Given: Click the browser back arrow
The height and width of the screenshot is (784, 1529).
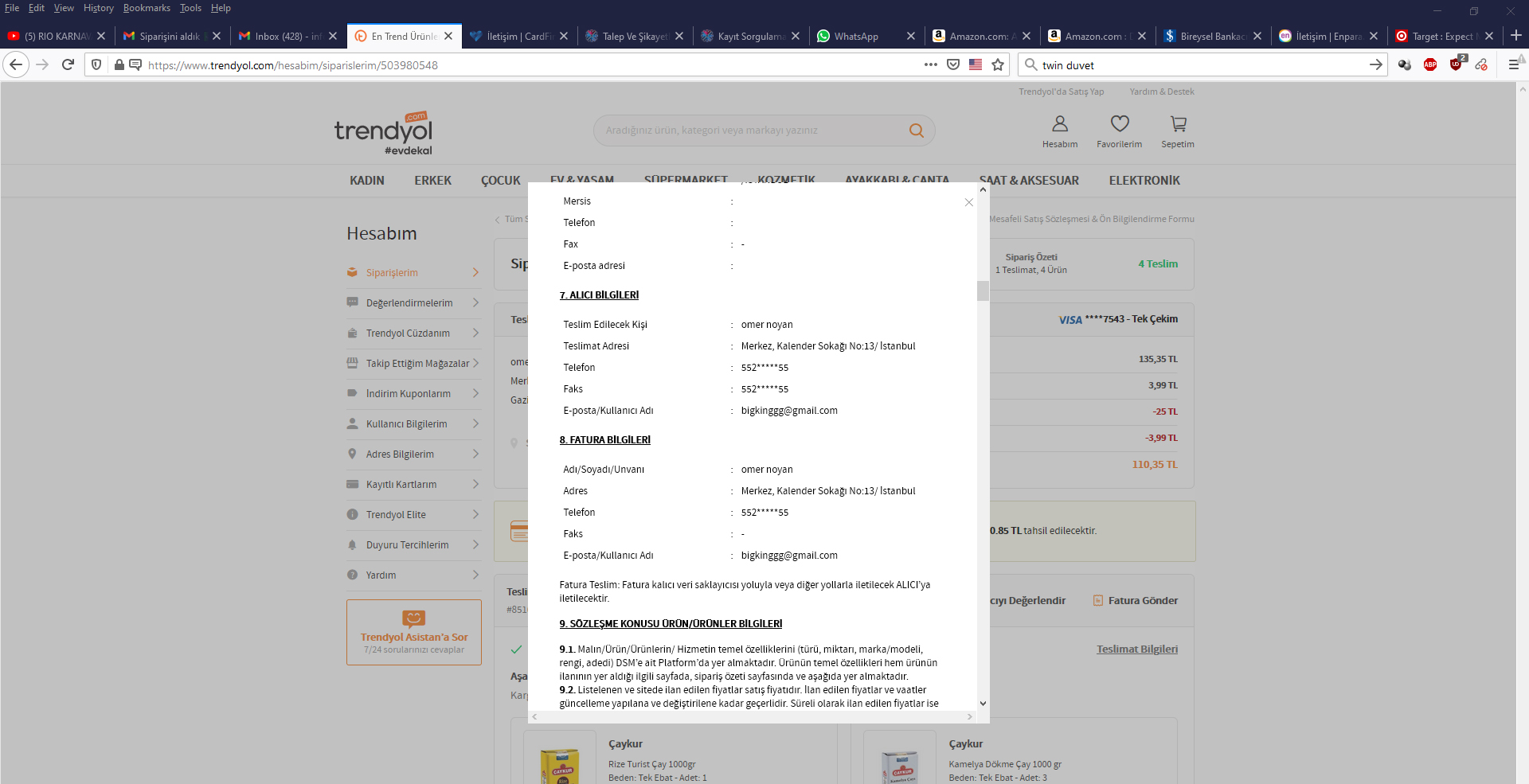Looking at the screenshot, I should (16, 65).
